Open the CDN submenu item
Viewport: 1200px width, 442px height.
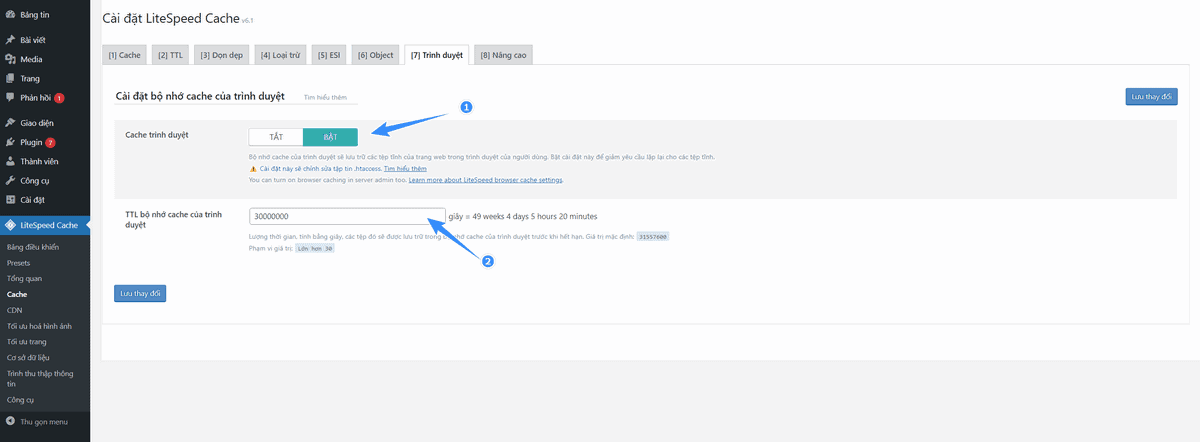tap(14, 311)
